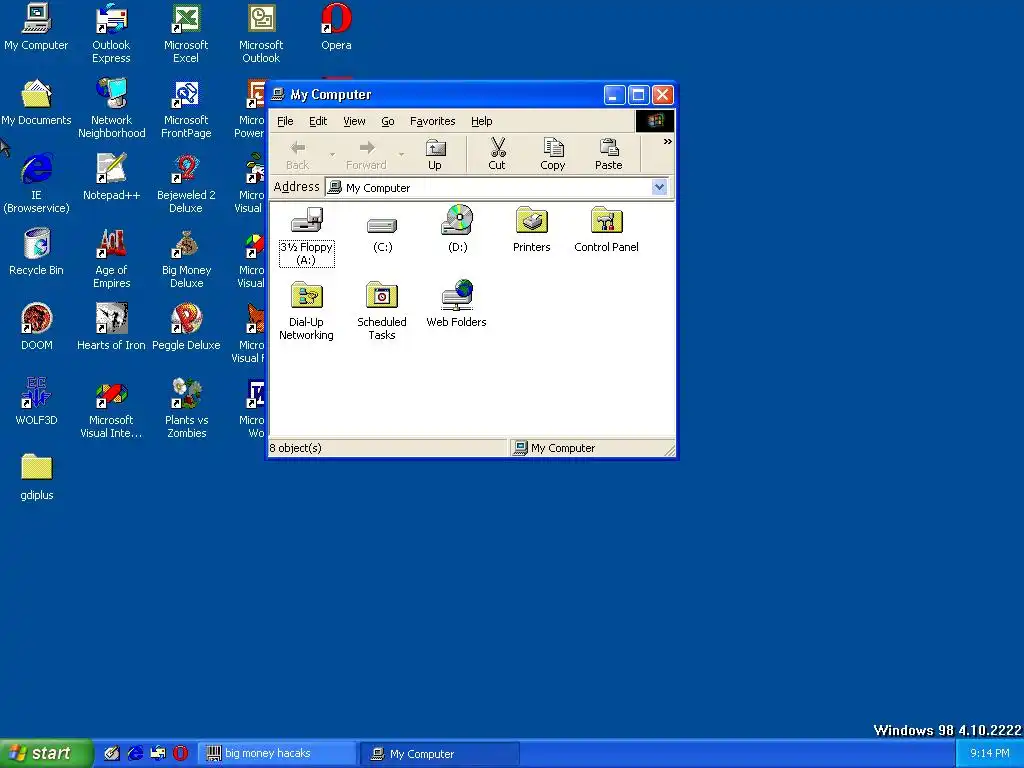Viewport: 1024px width, 768px height.
Task: Select the My Computer desktop icon
Action: click(x=36, y=27)
